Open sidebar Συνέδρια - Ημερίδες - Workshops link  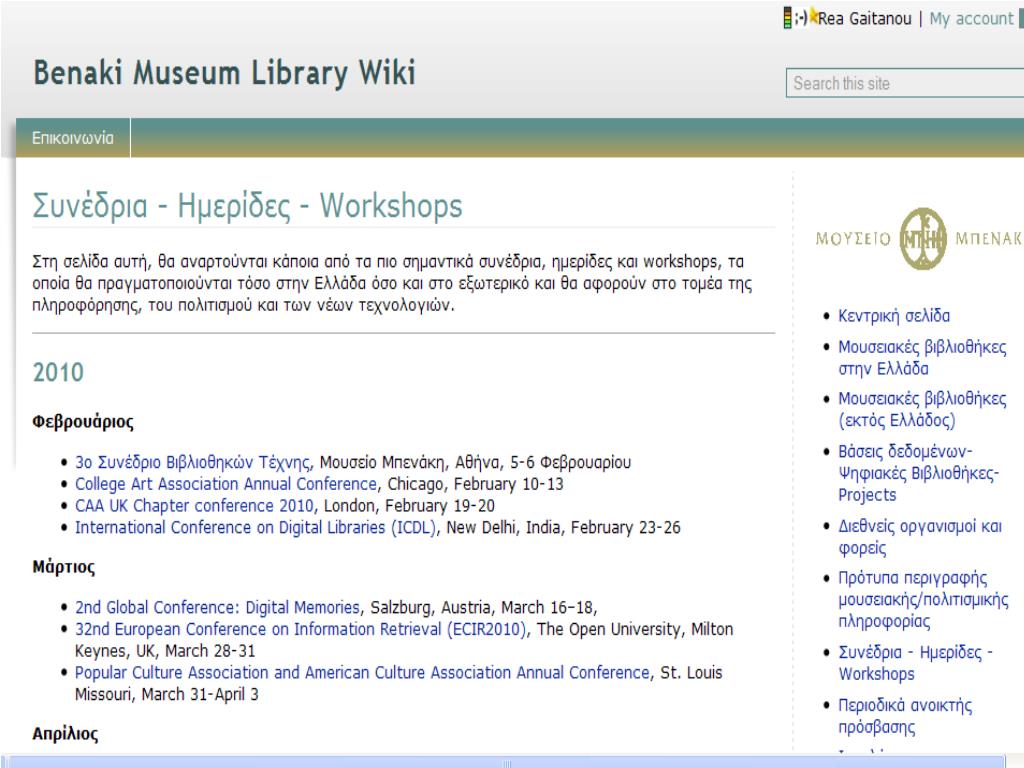(916, 662)
